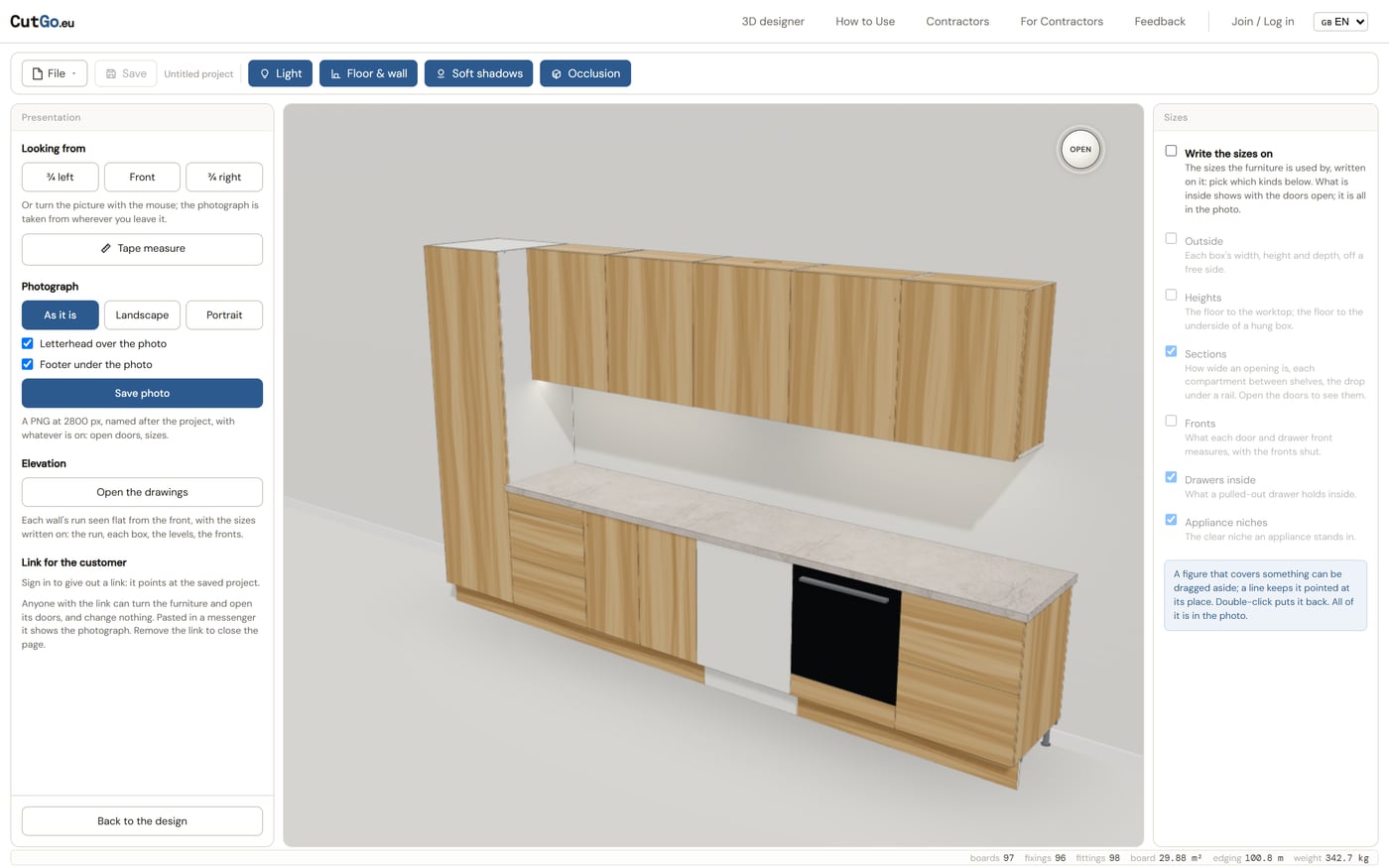Screen dimensions: 1389x868
Task: Click the edging 100.8 m status value
Action: (x=1248, y=858)
